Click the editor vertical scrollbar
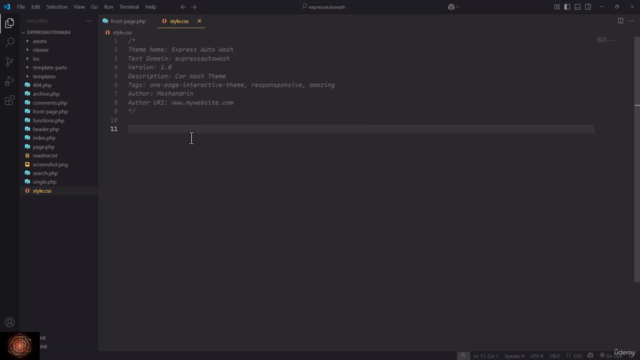Screen dimensions: 640x360 (637, 159)
